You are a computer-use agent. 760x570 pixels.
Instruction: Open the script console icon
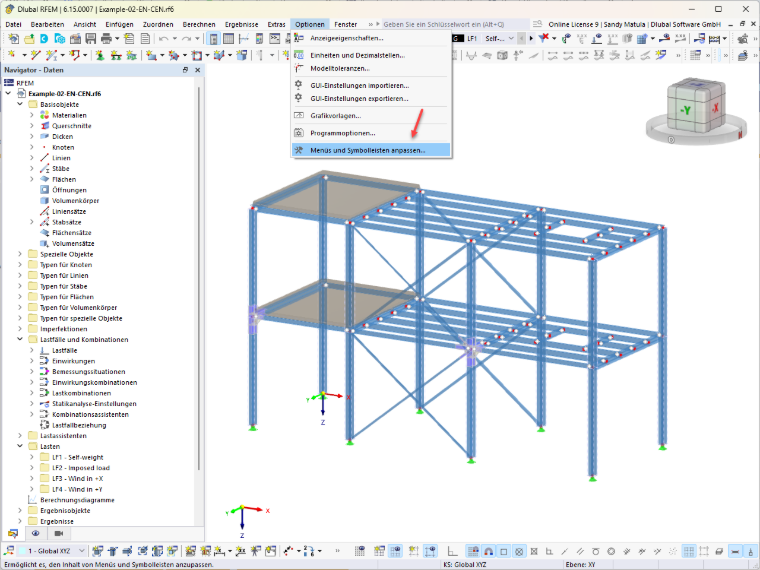tap(274, 38)
